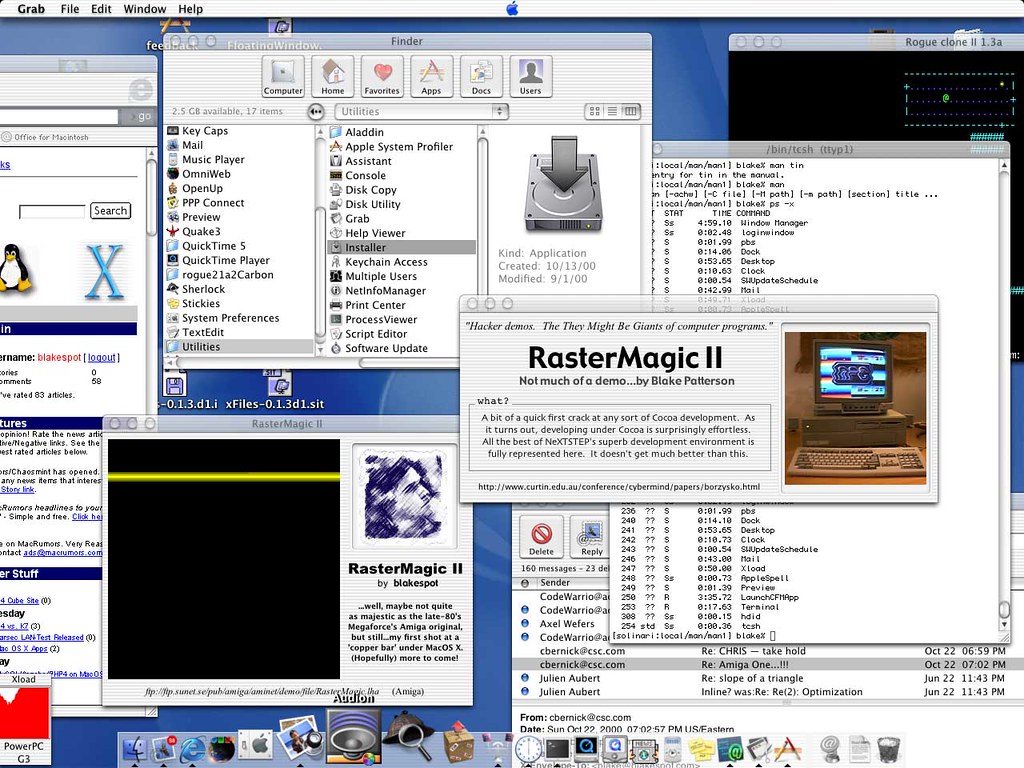Viewport: 1024px width, 768px height.
Task: Open Trash from the Dock
Action: click(887, 747)
